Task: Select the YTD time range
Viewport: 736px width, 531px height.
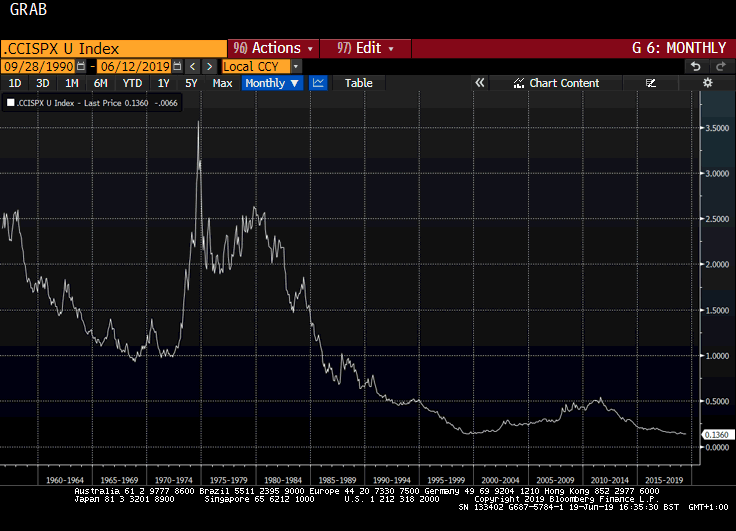Action: click(132, 83)
